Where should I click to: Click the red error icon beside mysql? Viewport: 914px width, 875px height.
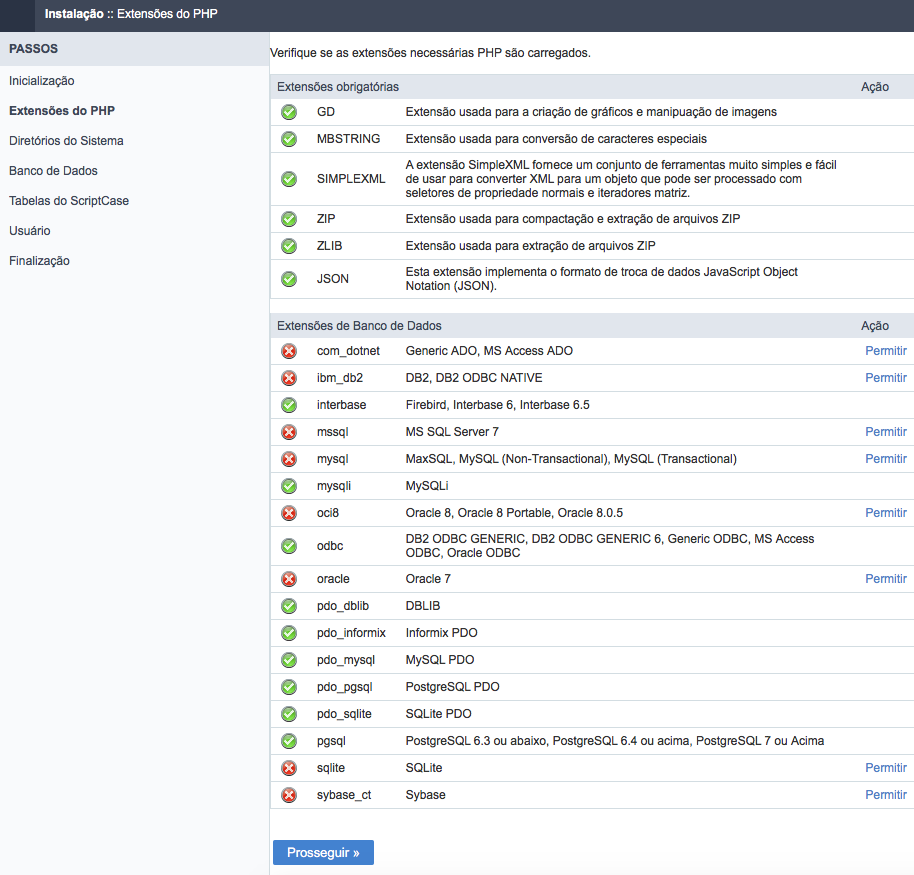click(x=289, y=459)
